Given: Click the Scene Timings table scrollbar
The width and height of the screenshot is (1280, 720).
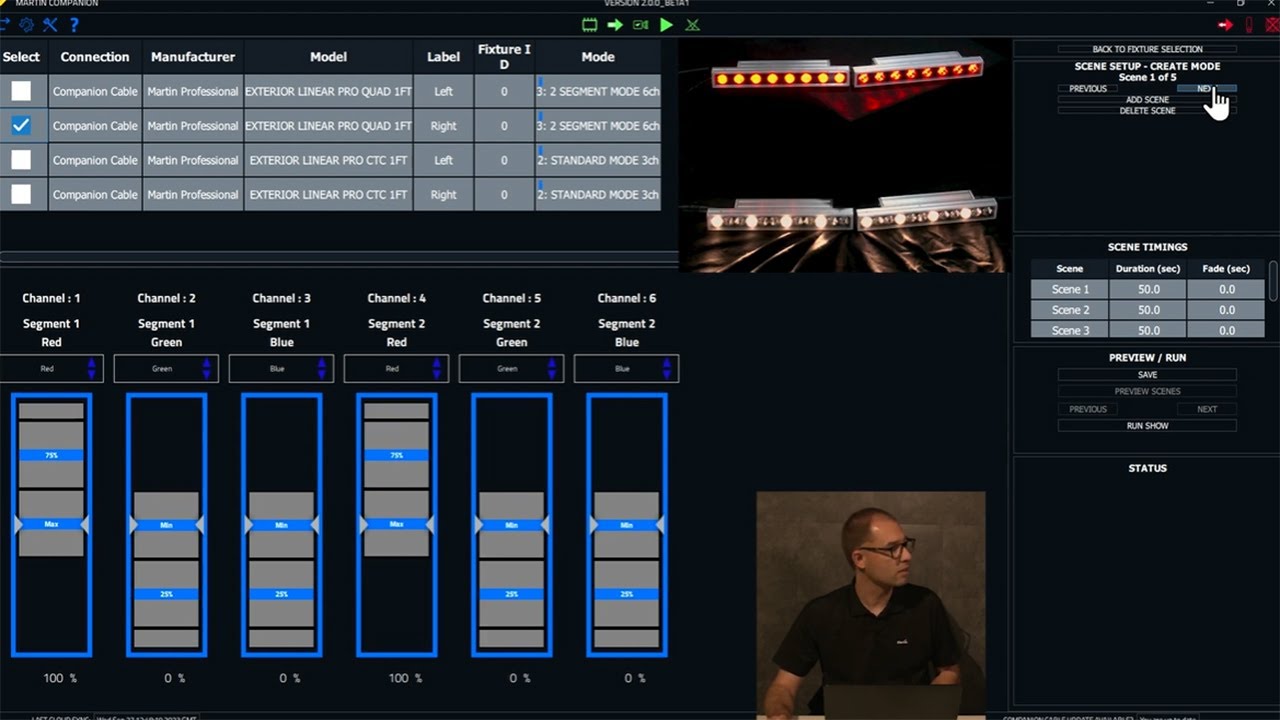Looking at the screenshot, I should click(1273, 281).
